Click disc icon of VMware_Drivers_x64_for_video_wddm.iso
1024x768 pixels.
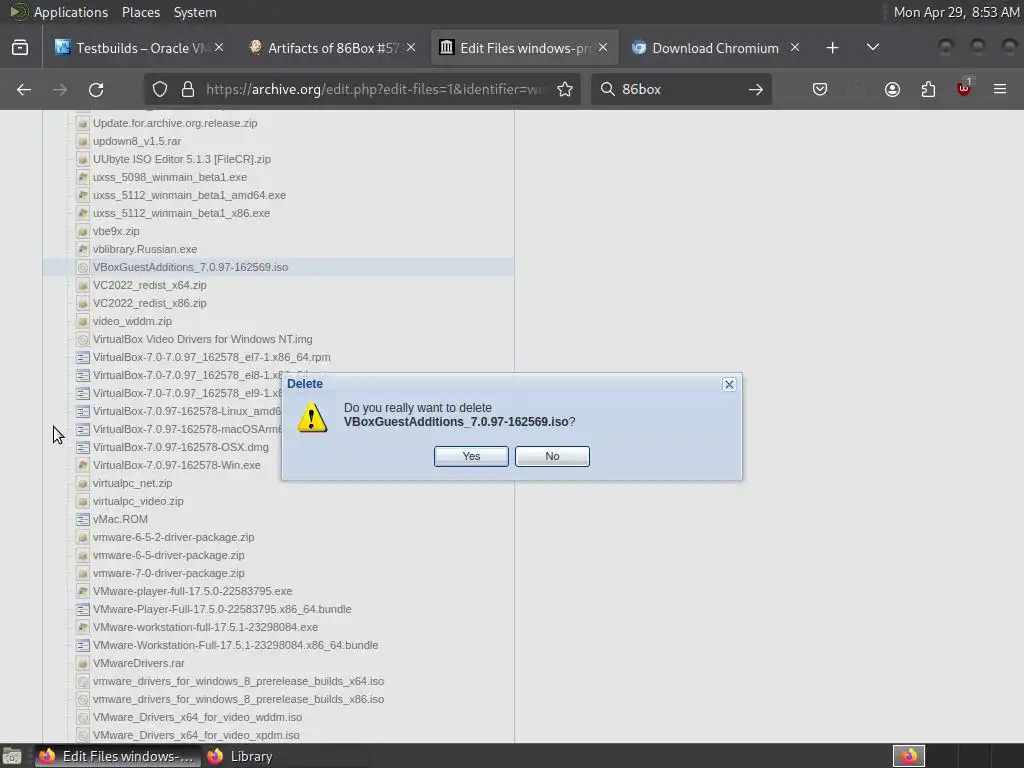(82, 717)
